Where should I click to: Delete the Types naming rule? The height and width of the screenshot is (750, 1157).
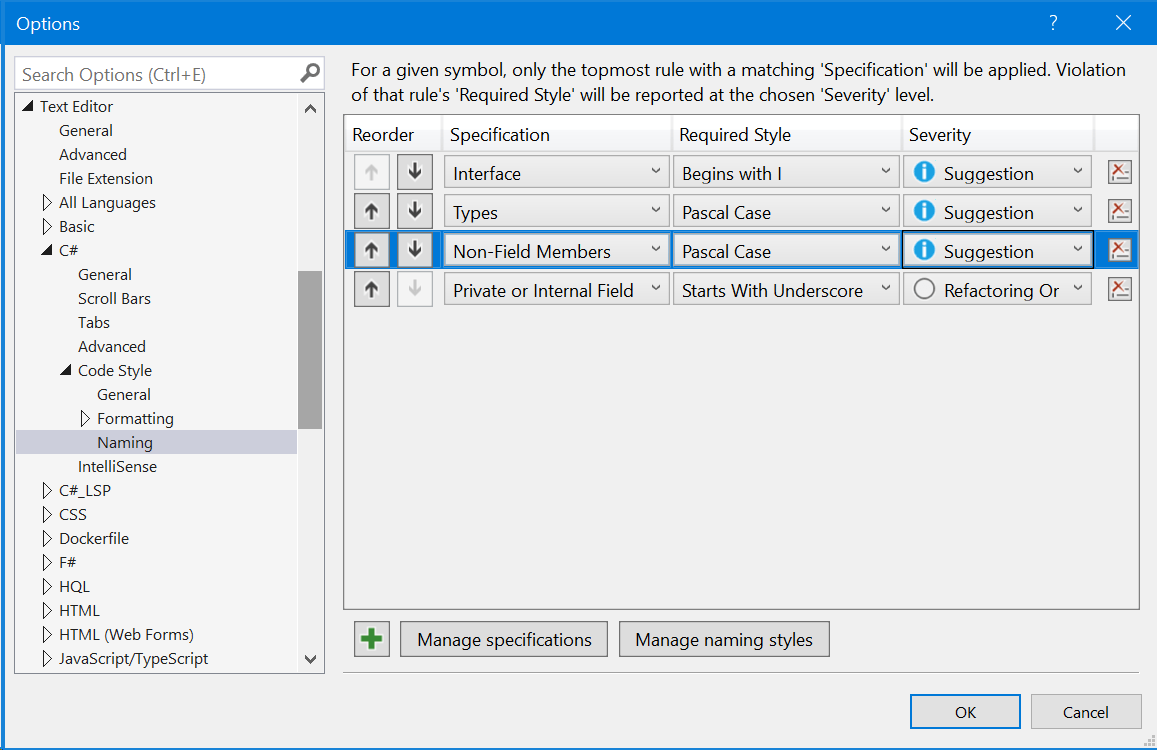click(1119, 212)
